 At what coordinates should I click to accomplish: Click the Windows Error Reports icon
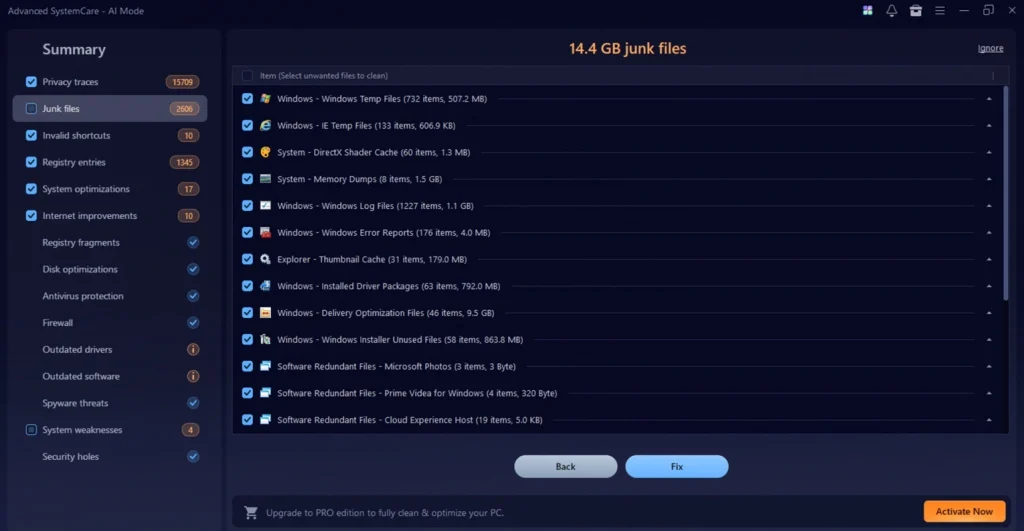(265, 233)
